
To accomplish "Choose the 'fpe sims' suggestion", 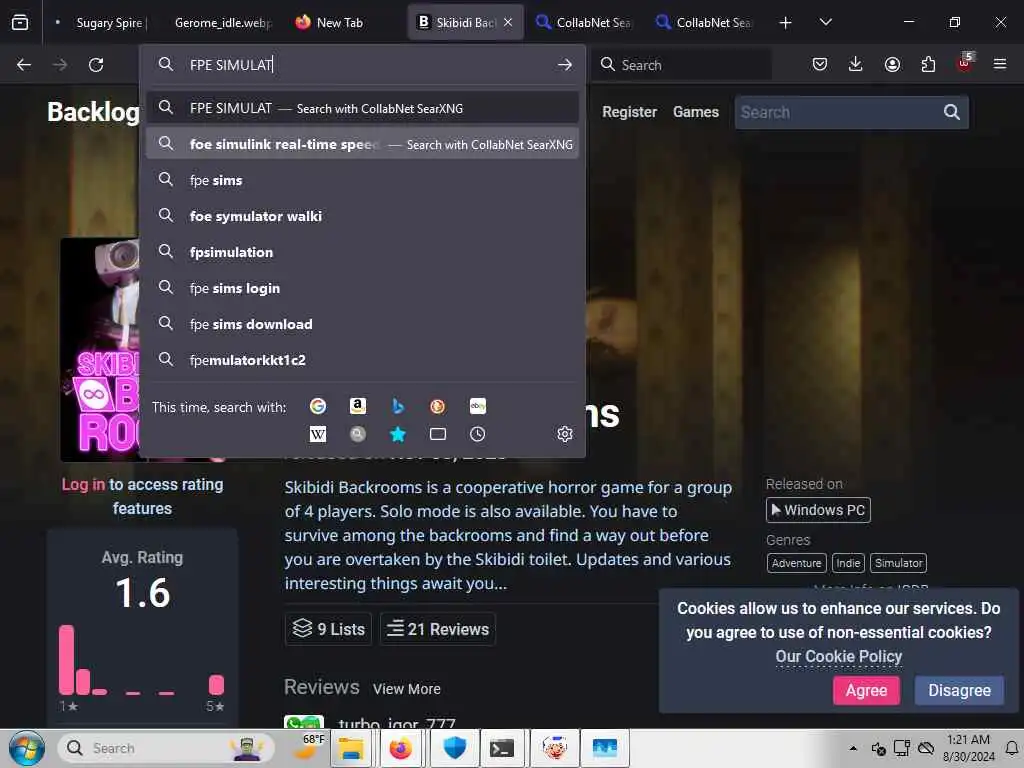I will (362, 180).
